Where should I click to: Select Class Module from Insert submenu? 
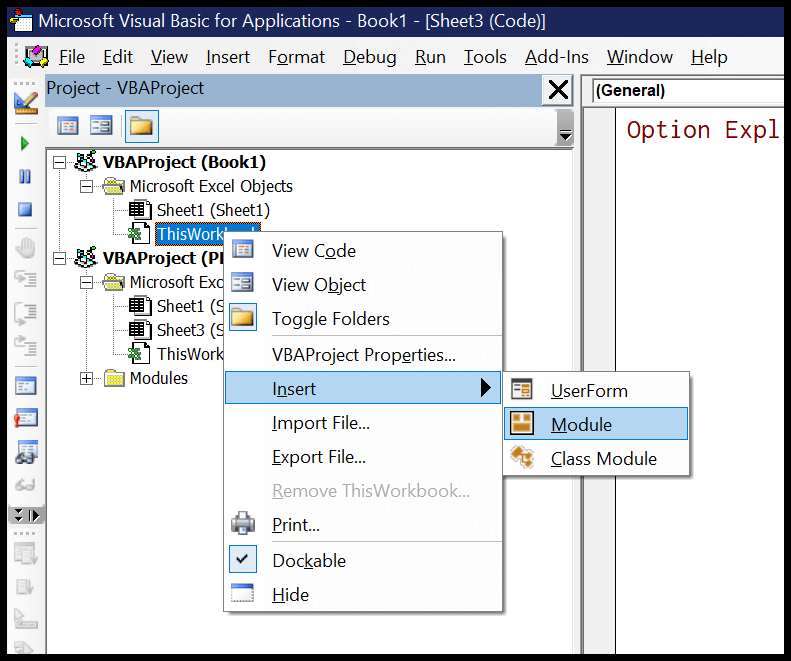(x=596, y=459)
